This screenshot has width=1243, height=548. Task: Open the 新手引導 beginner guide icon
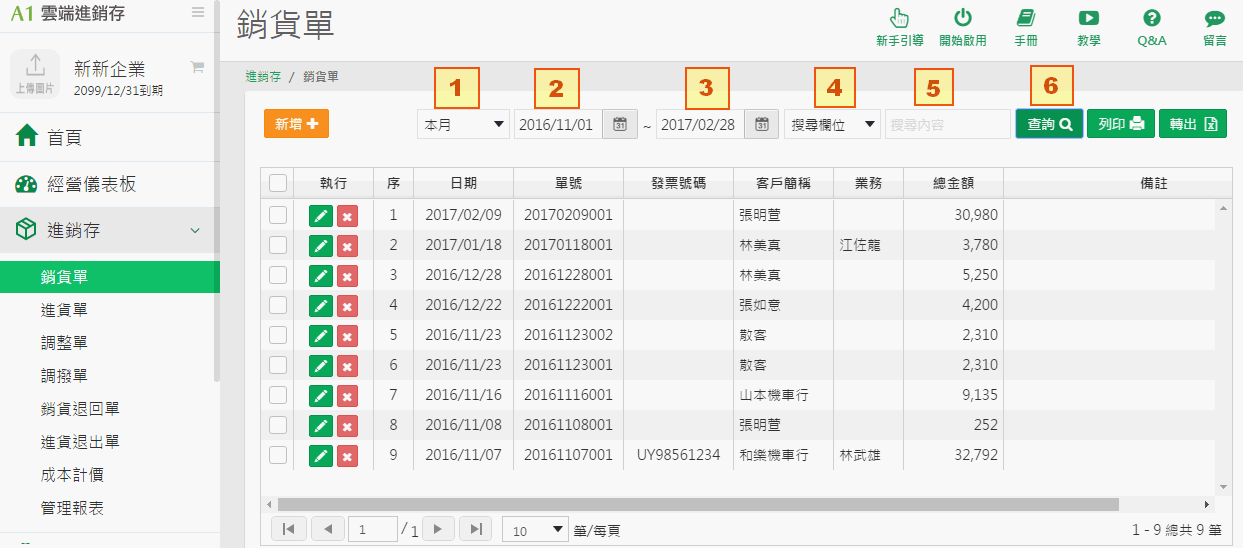[x=899, y=18]
